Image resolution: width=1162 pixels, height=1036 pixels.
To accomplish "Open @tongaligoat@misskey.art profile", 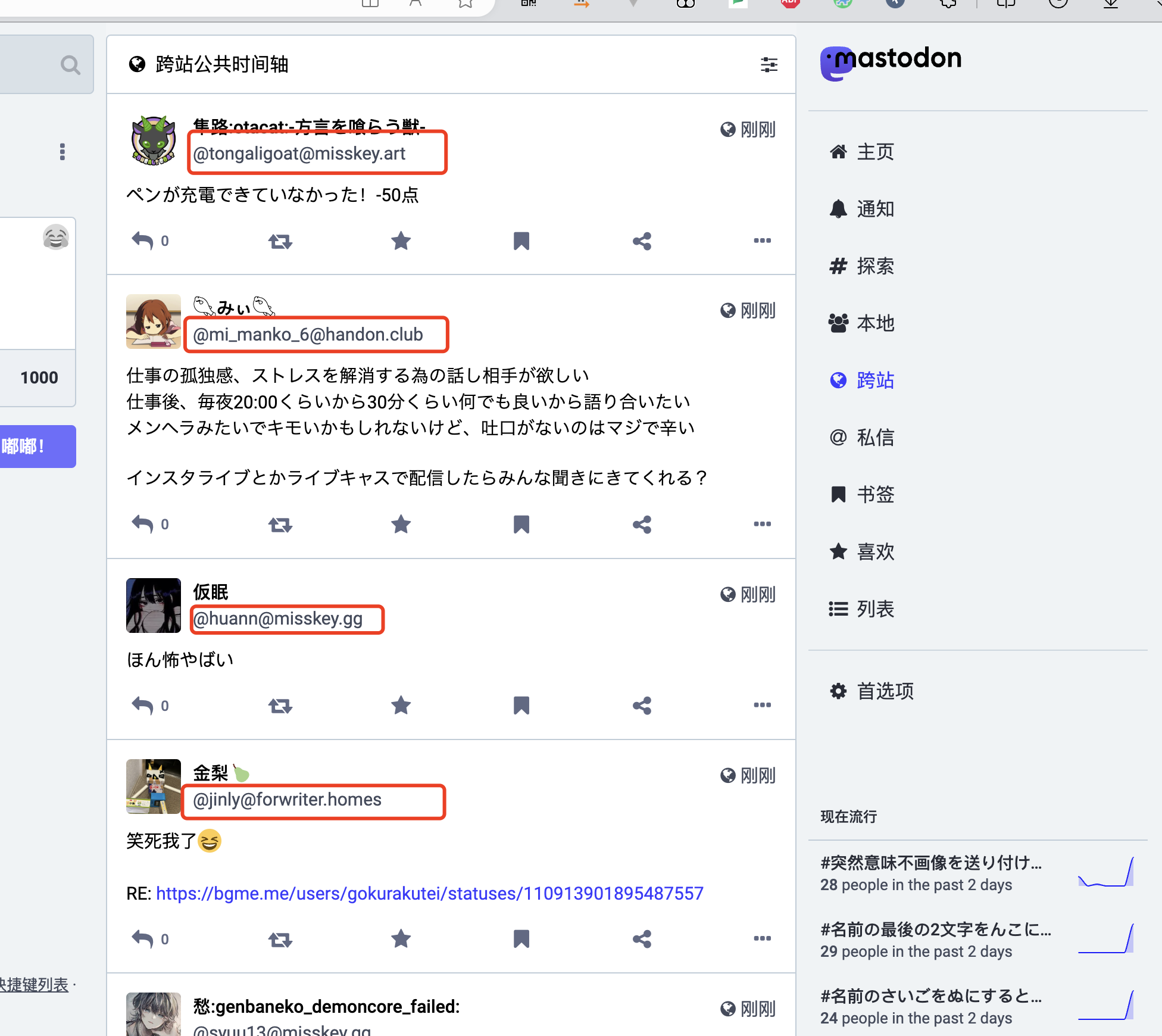I will (x=299, y=154).
